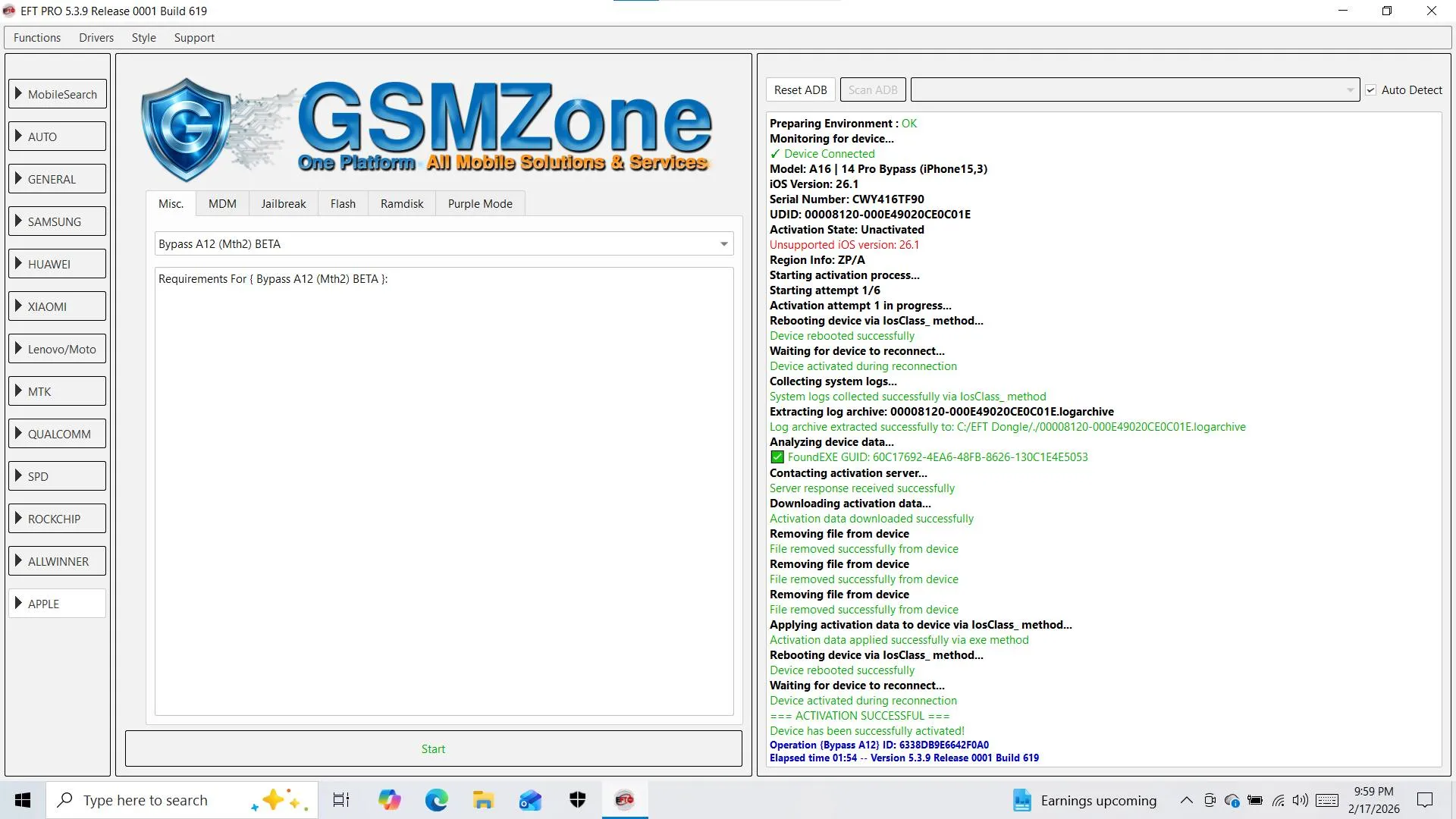Click the Task View taskbar icon
The height and width of the screenshot is (819, 1456).
pos(341,800)
